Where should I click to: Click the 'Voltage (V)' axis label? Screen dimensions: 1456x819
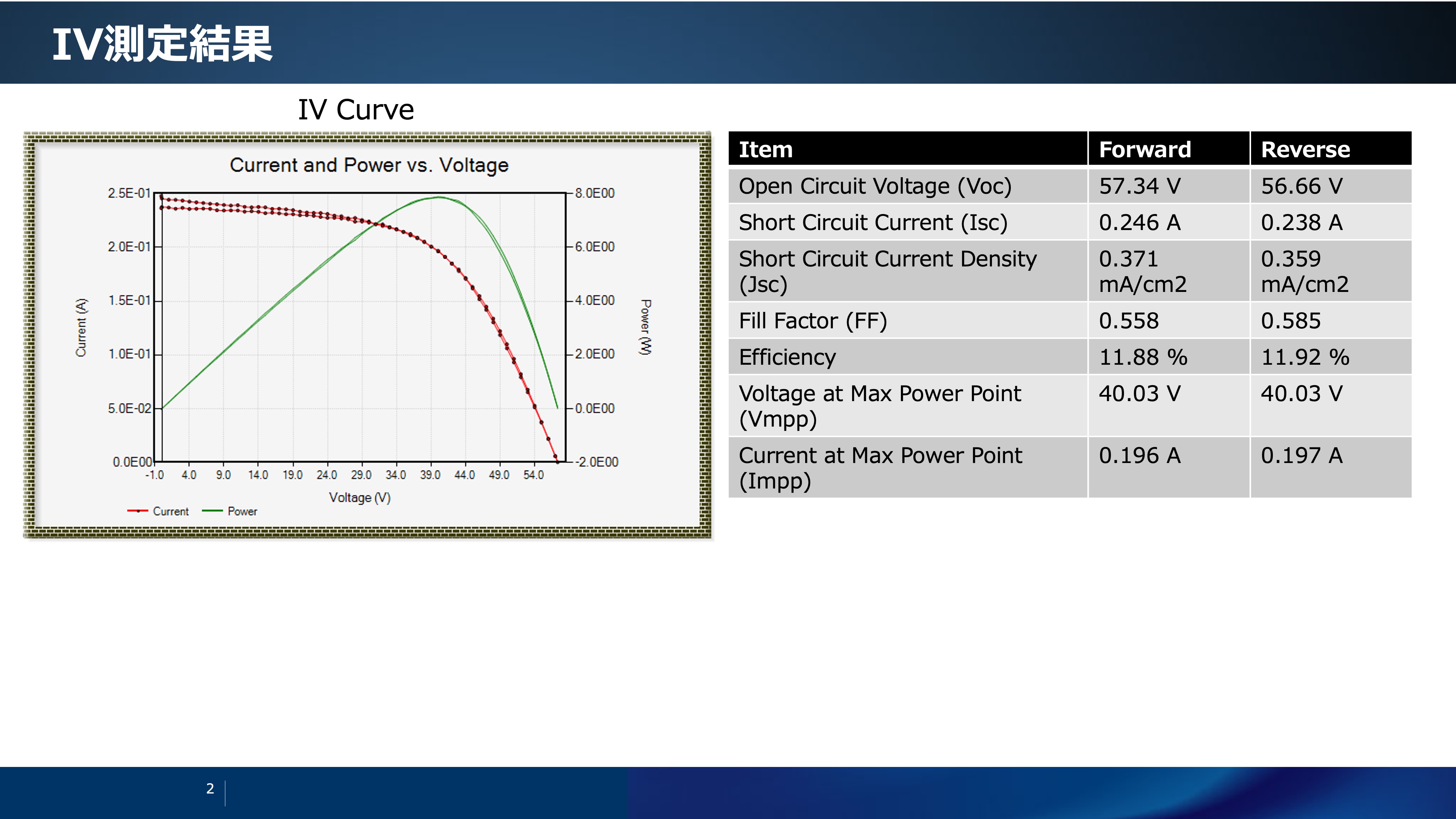[x=360, y=497]
